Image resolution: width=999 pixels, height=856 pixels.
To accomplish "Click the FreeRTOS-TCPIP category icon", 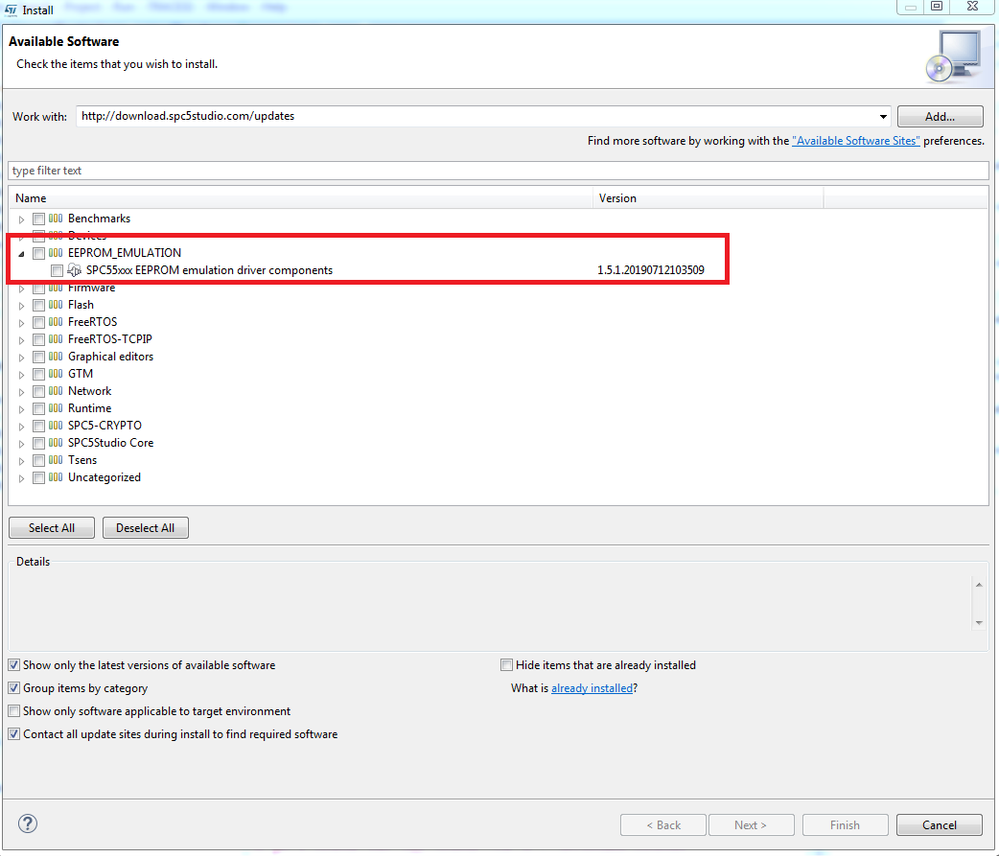I will tap(55, 339).
